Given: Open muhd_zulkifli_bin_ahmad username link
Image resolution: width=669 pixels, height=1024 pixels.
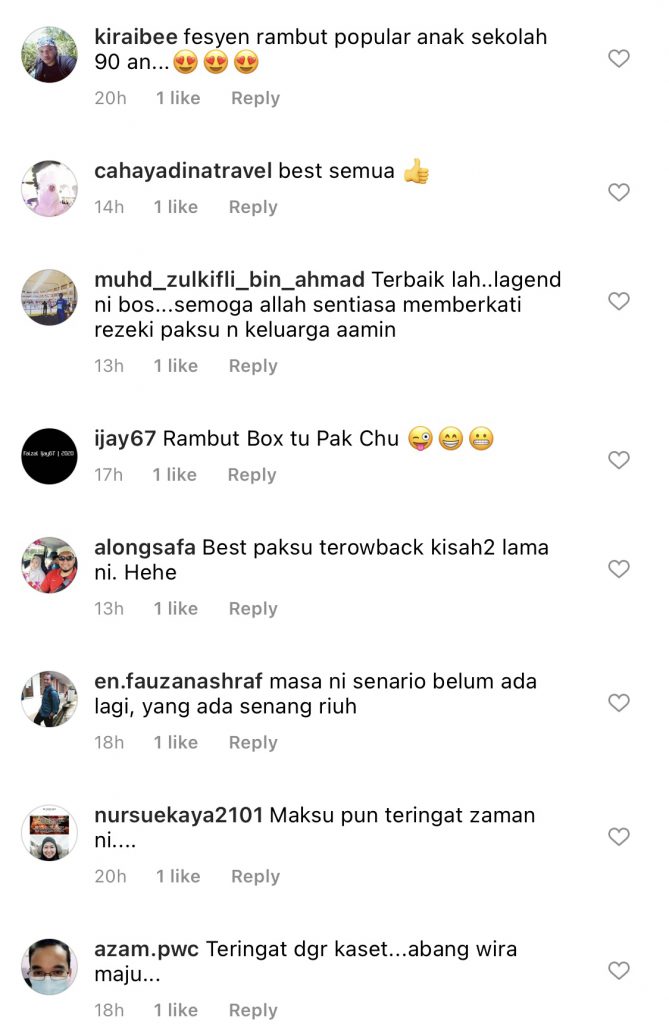Looking at the screenshot, I should pos(229,280).
